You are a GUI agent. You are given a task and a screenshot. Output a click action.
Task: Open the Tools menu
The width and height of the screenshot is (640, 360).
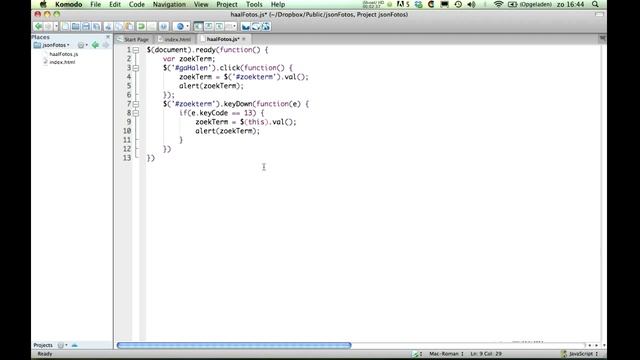click(254, 4)
